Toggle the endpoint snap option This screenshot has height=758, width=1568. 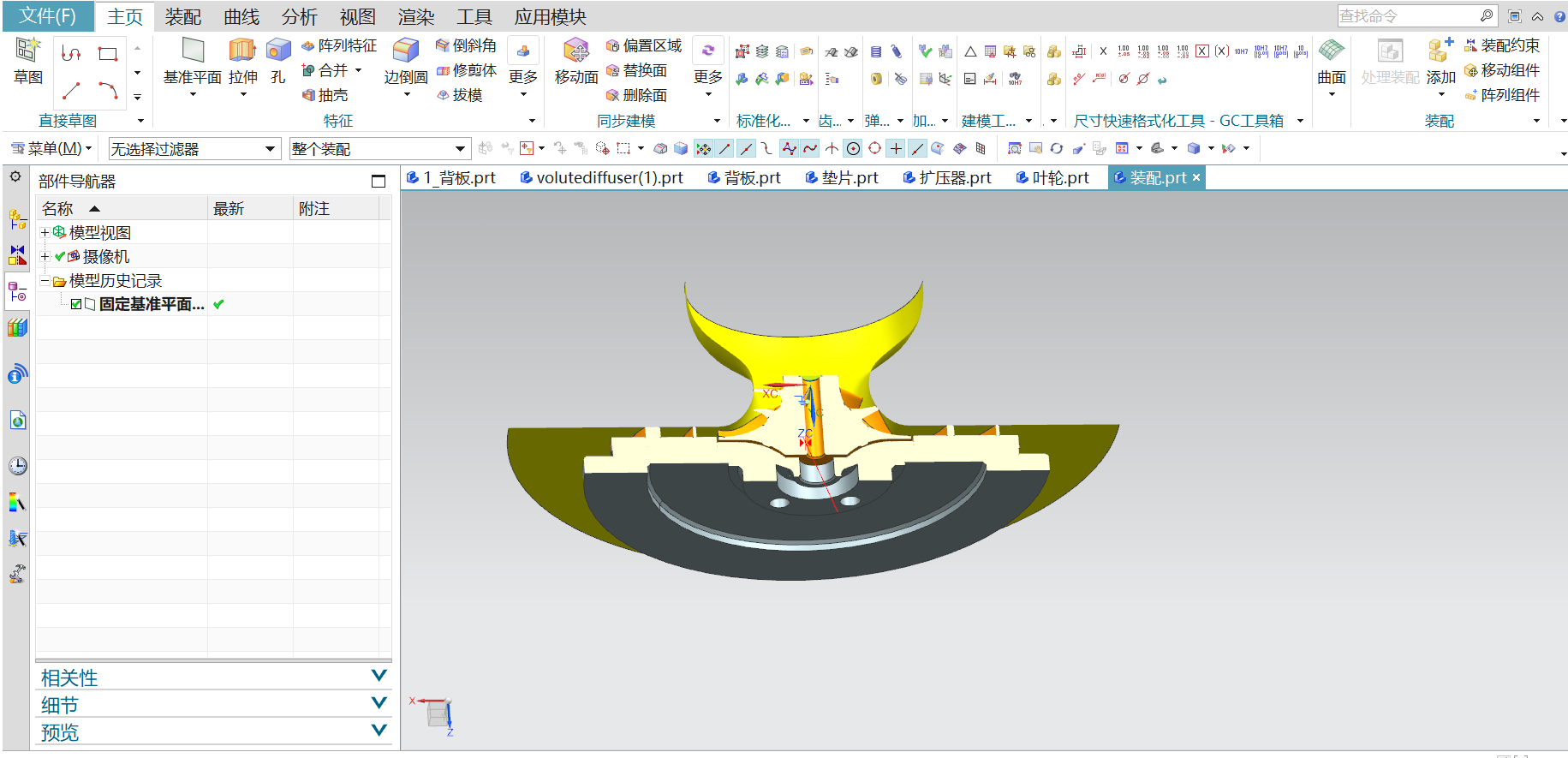[x=724, y=149]
